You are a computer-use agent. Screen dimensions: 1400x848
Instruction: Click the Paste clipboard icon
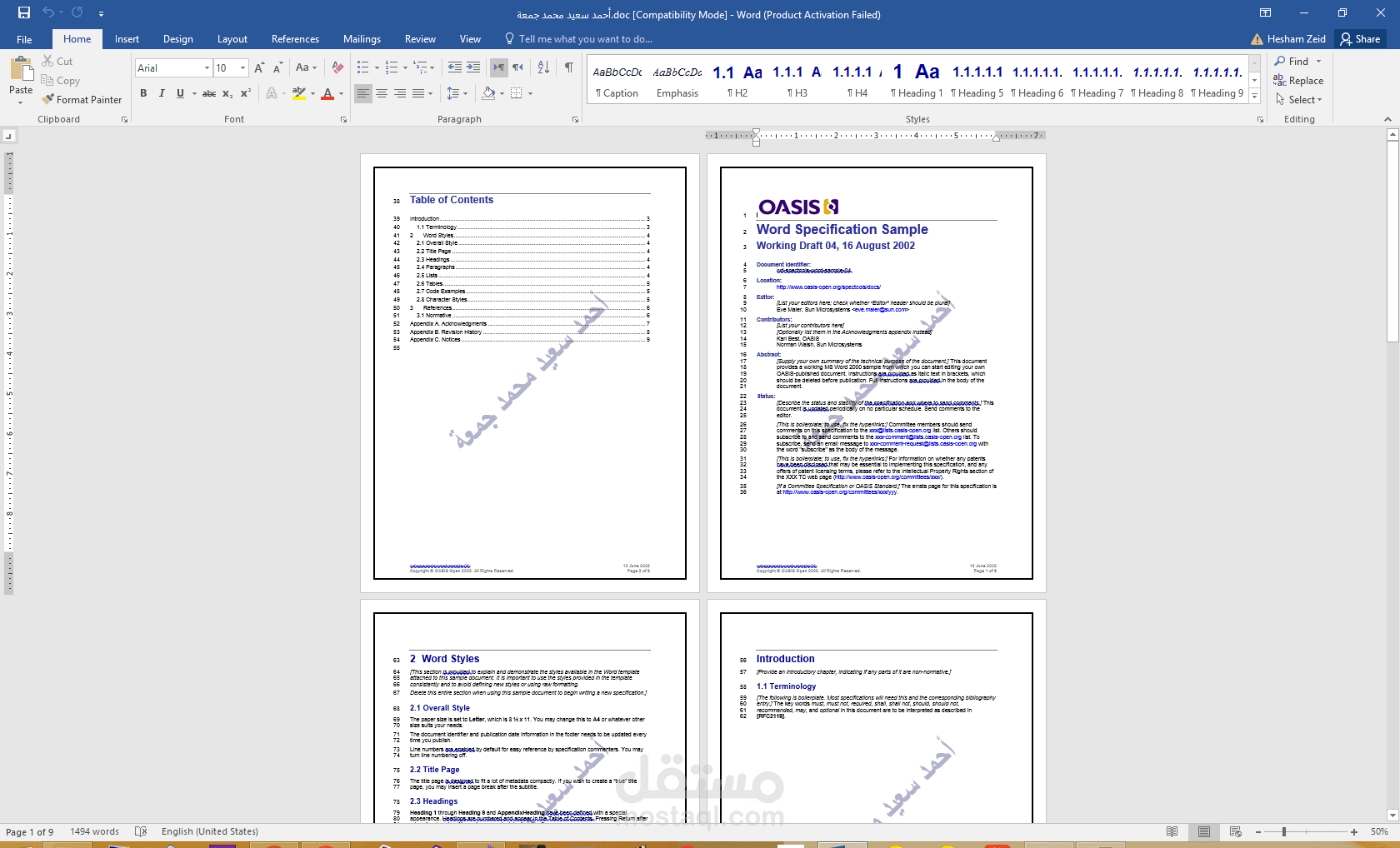21,68
